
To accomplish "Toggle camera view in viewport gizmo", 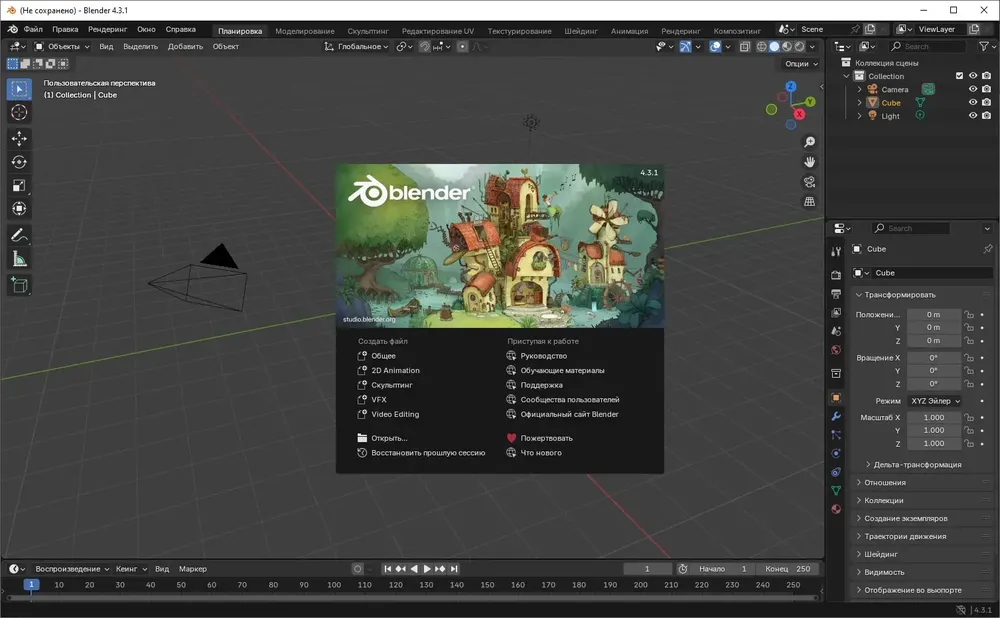I will [x=809, y=182].
